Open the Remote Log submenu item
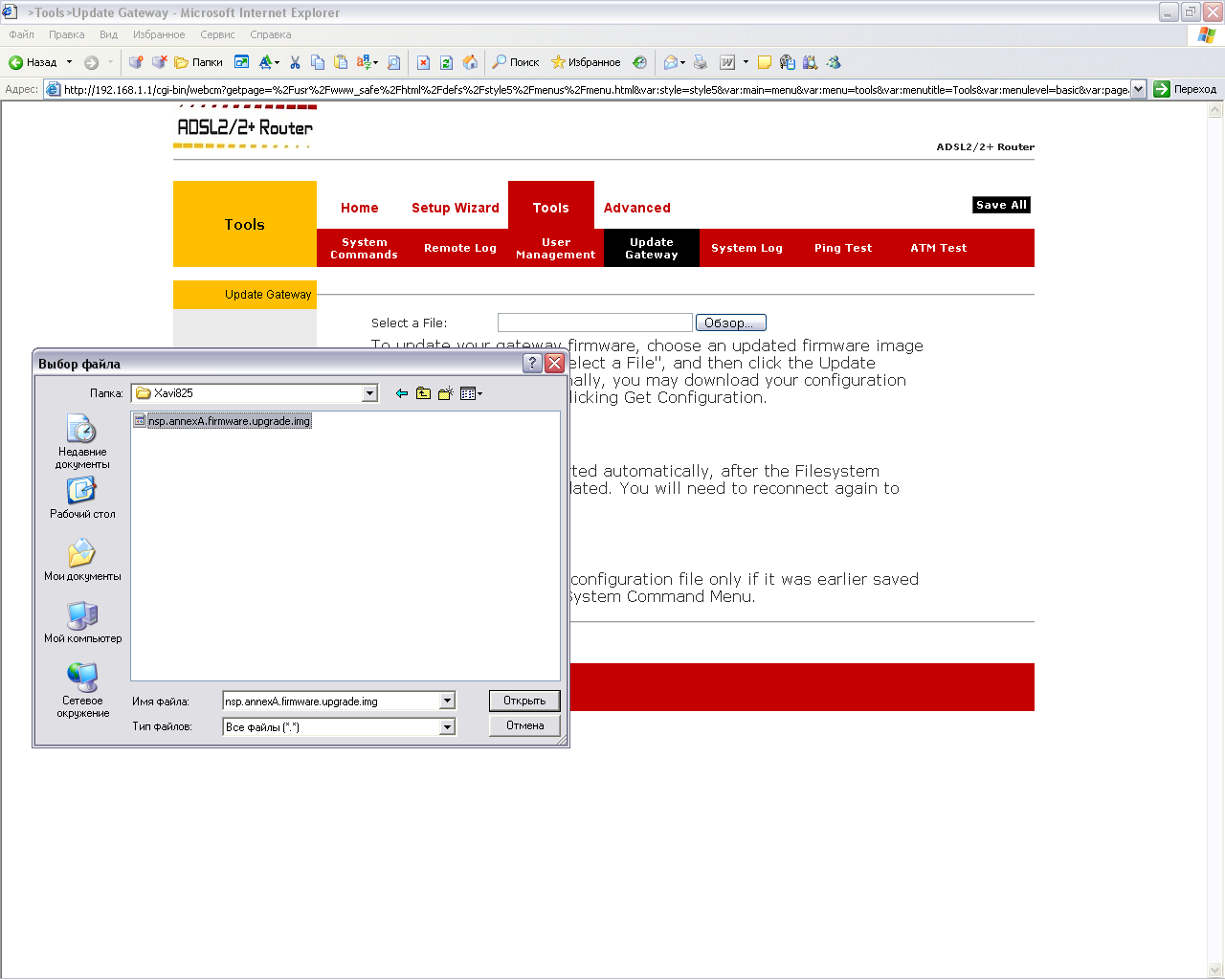This screenshot has width=1225, height=980. click(460, 248)
